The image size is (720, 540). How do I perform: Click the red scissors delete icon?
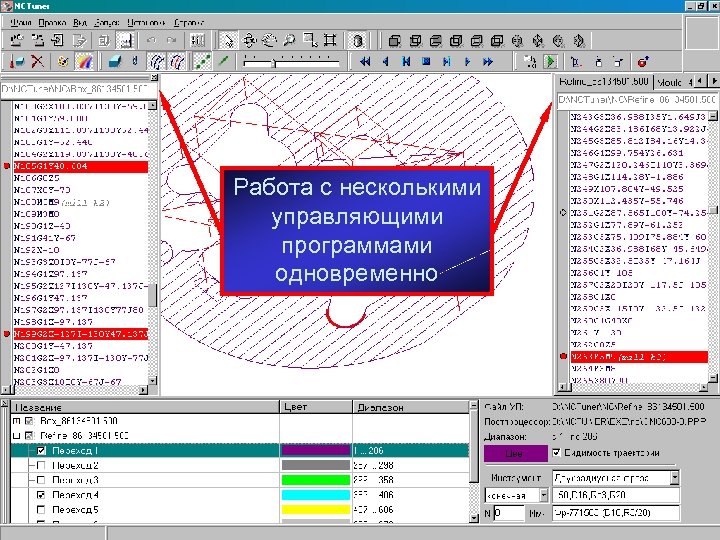pyautogui.click(x=38, y=61)
